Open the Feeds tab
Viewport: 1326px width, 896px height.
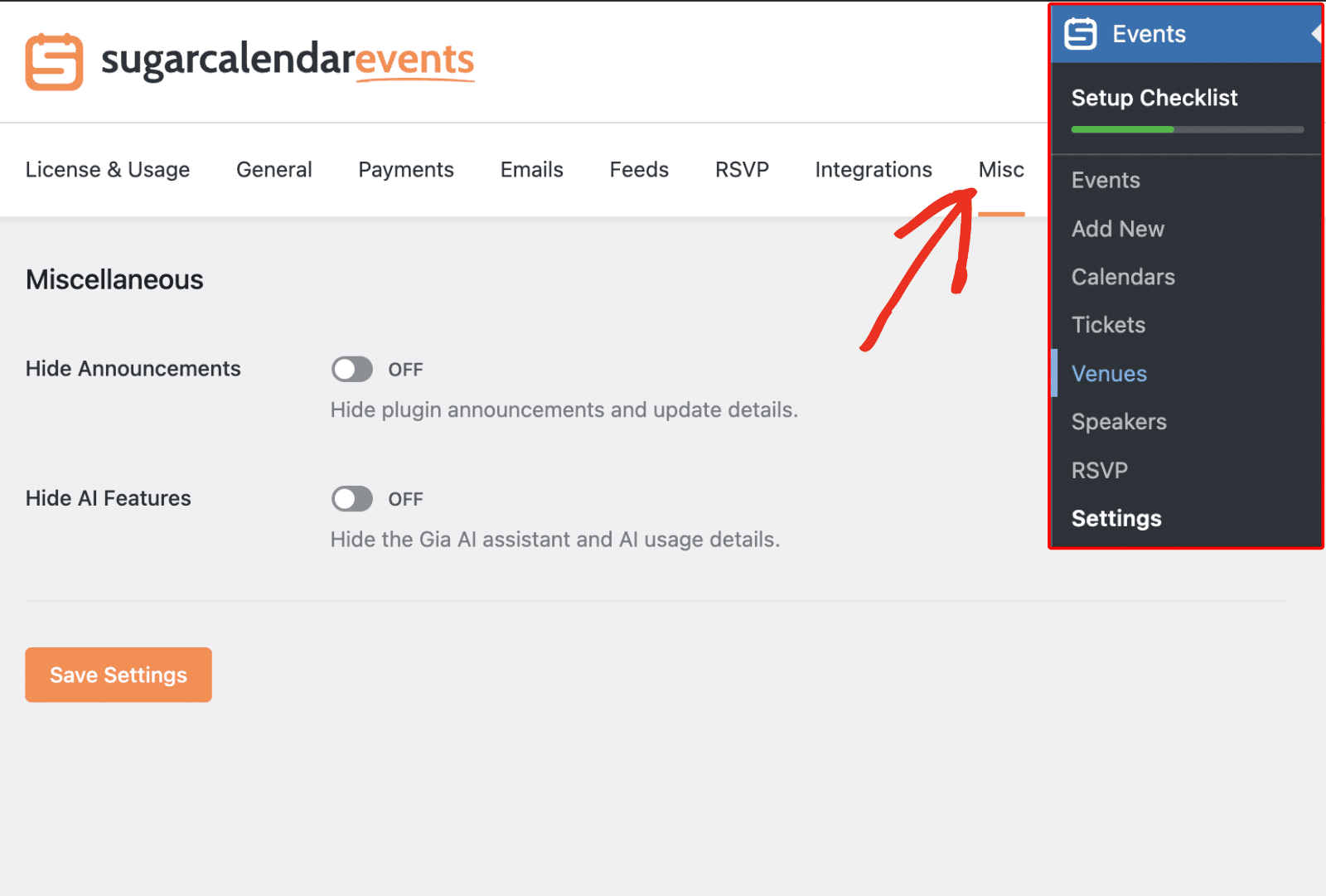[639, 170]
